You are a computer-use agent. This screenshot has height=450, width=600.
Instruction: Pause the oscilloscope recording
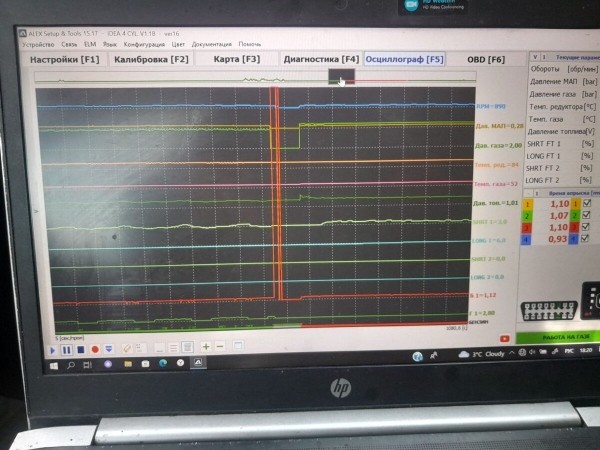click(67, 349)
